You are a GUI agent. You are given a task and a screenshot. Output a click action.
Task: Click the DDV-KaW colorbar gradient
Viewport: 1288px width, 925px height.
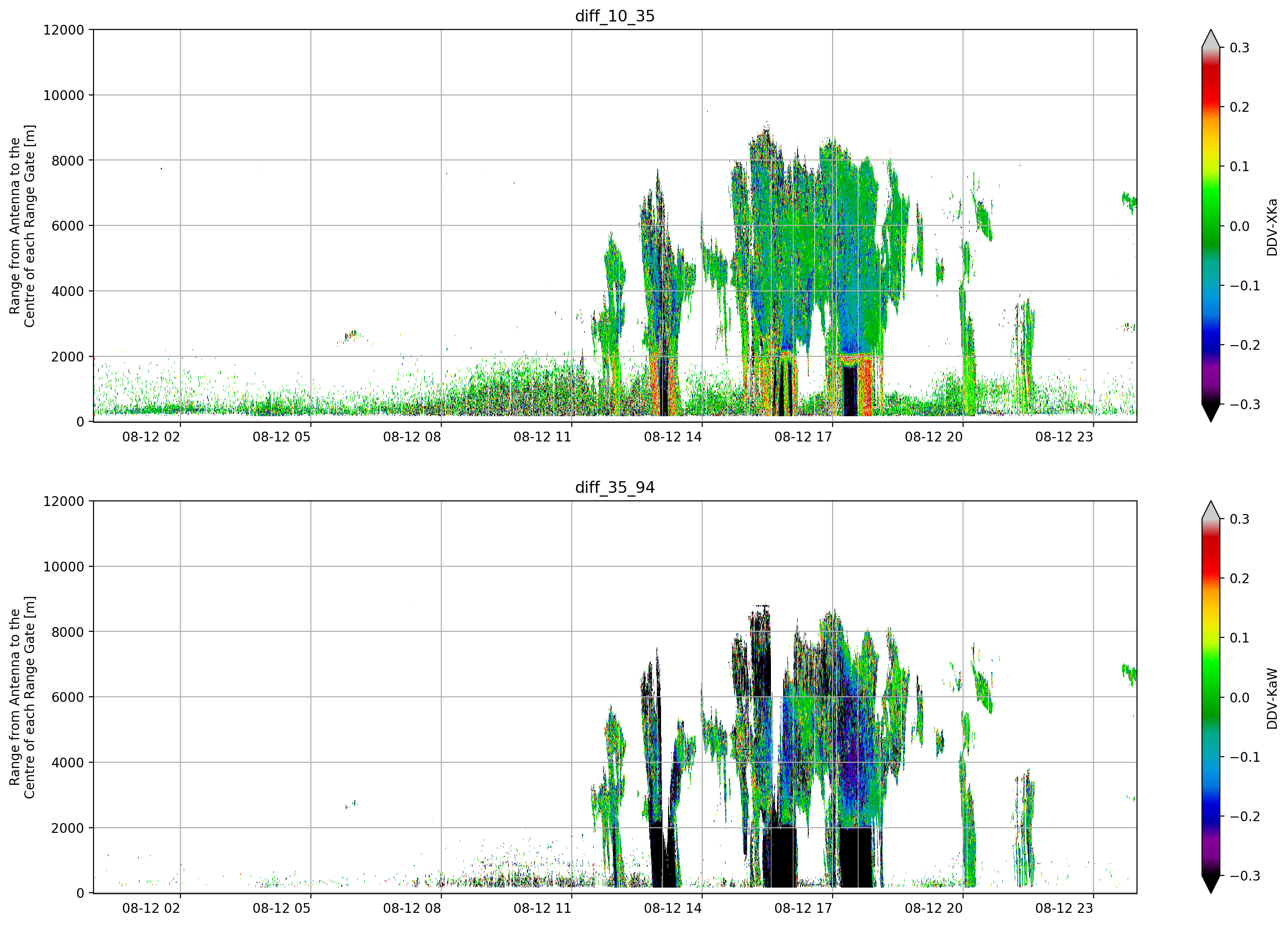tap(1211, 697)
